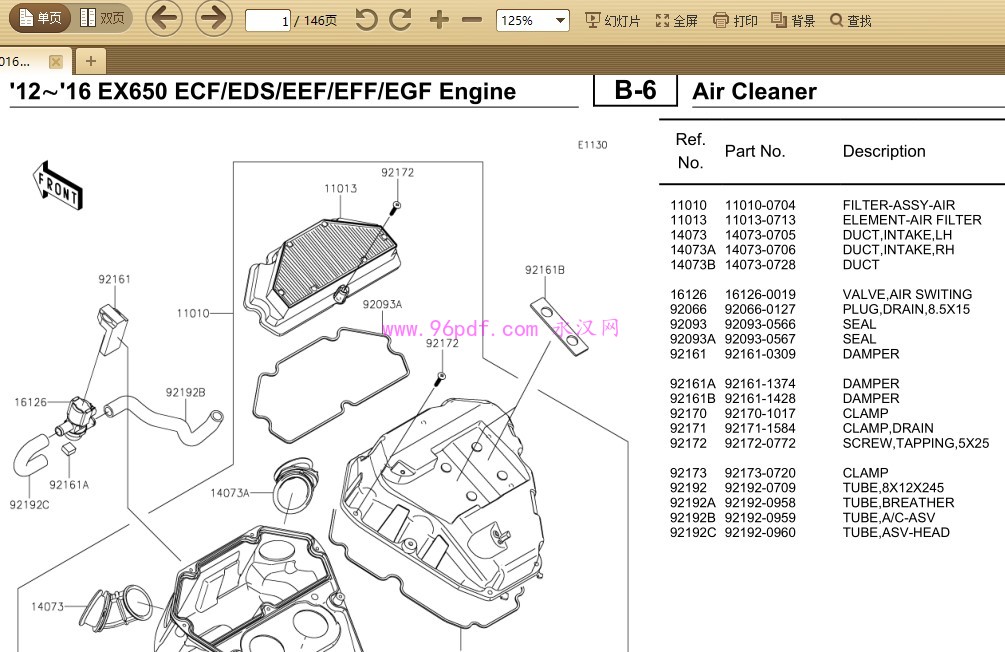Click part number 92161-1374

point(760,383)
